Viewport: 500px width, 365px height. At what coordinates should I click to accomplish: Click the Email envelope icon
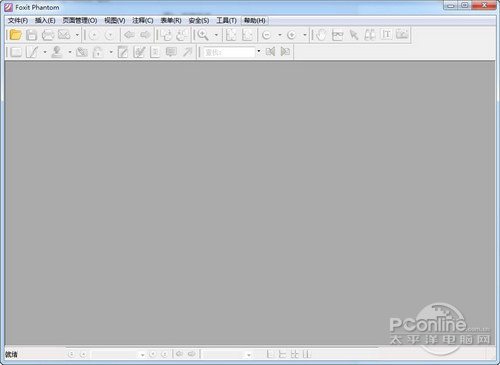64,35
